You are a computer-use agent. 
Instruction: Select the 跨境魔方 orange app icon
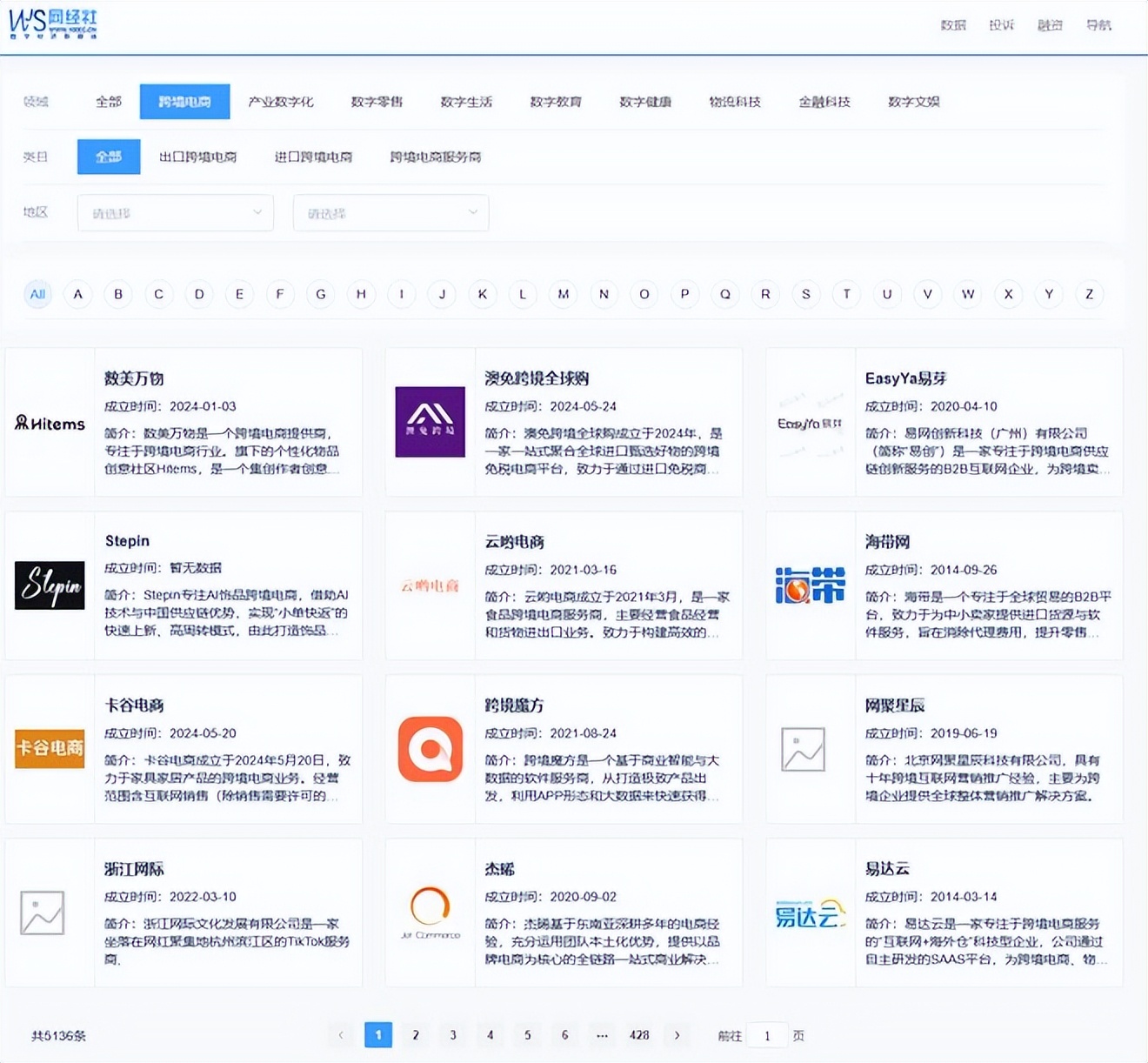click(430, 749)
